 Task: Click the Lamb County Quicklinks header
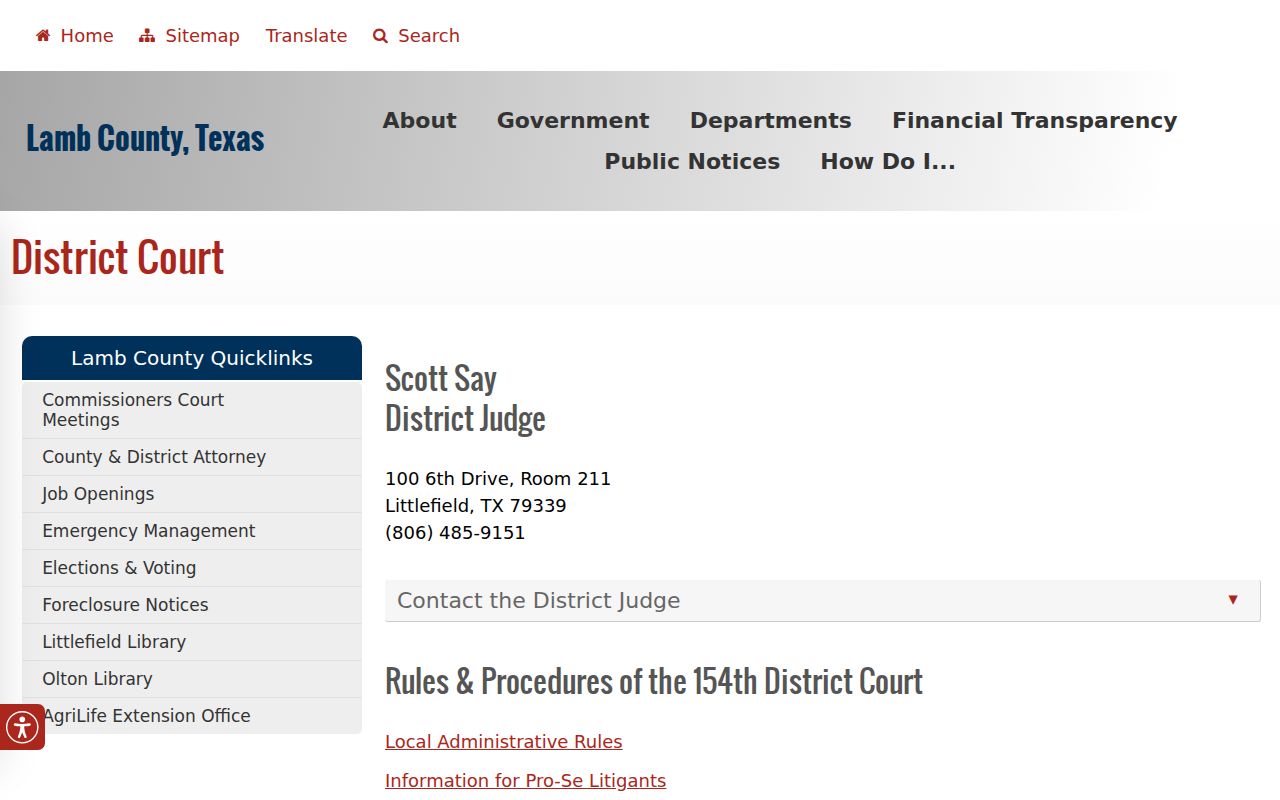click(192, 358)
